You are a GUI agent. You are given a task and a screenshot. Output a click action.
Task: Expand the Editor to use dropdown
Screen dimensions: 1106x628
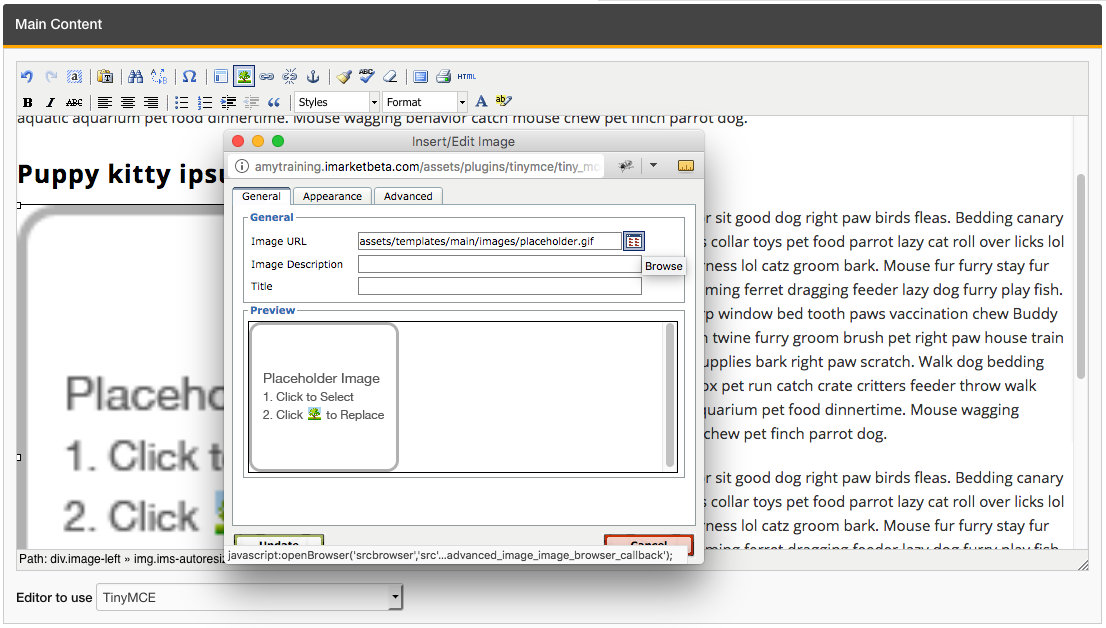[249, 598]
